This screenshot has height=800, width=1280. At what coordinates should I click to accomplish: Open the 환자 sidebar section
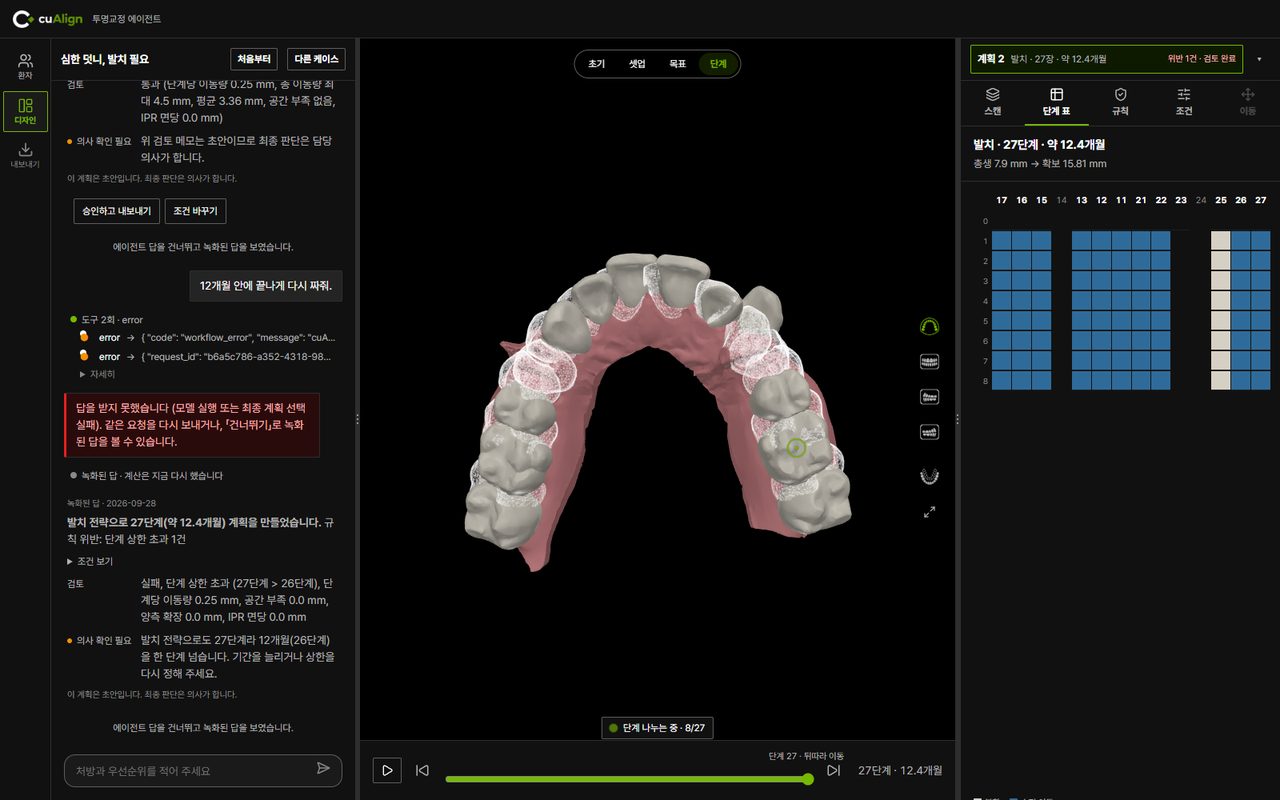click(x=25, y=66)
